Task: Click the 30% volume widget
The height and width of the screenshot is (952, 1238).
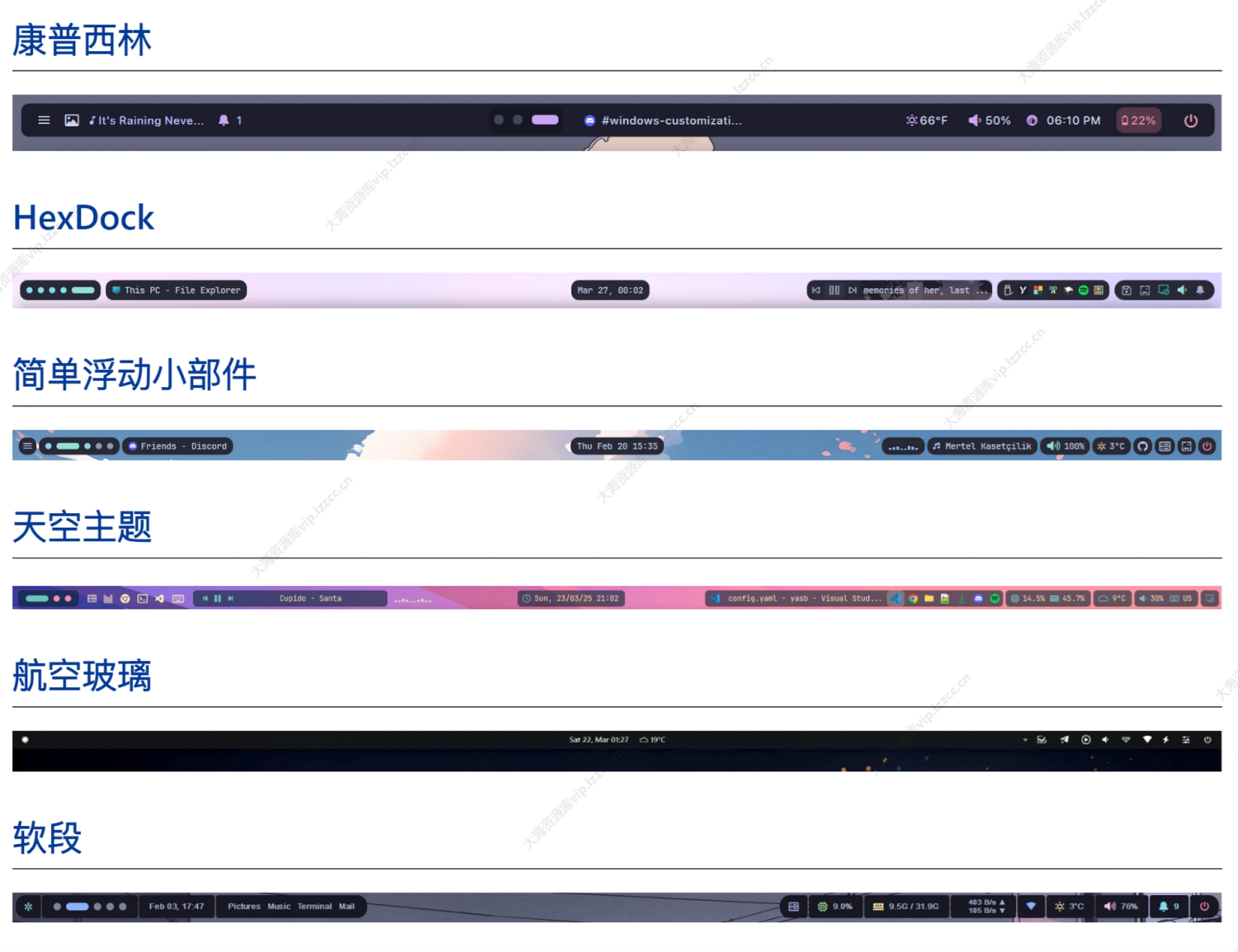Action: click(x=1151, y=599)
